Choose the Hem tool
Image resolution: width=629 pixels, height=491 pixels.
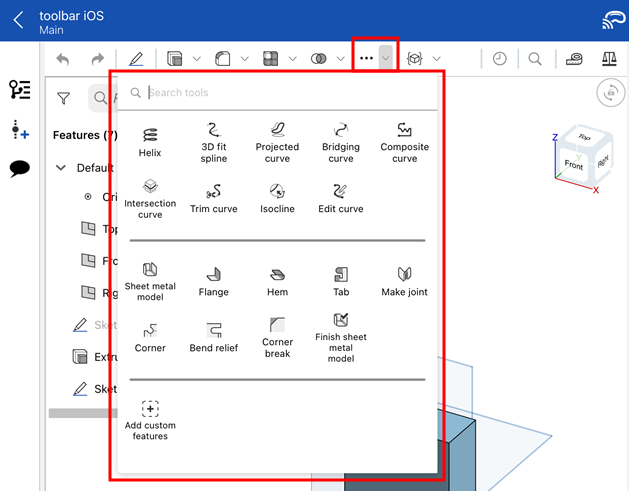click(x=277, y=281)
